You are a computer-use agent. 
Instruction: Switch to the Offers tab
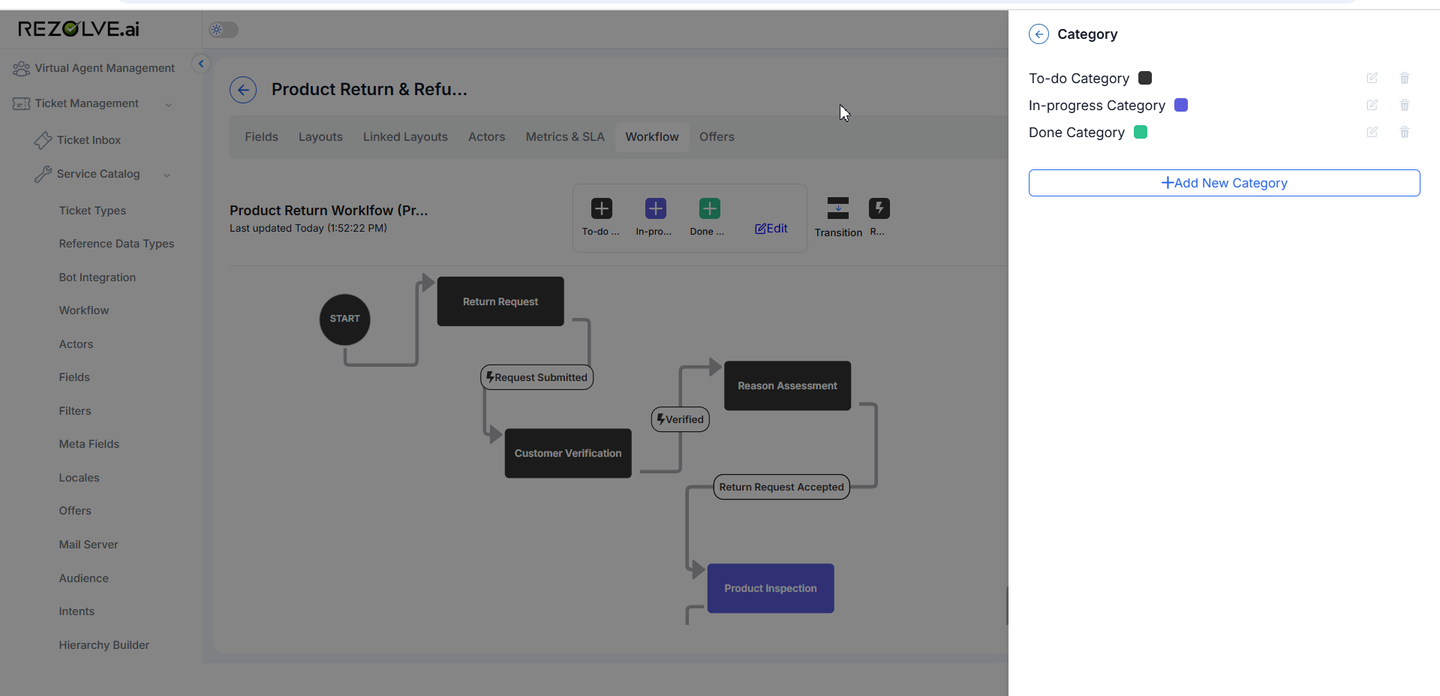tap(716, 137)
